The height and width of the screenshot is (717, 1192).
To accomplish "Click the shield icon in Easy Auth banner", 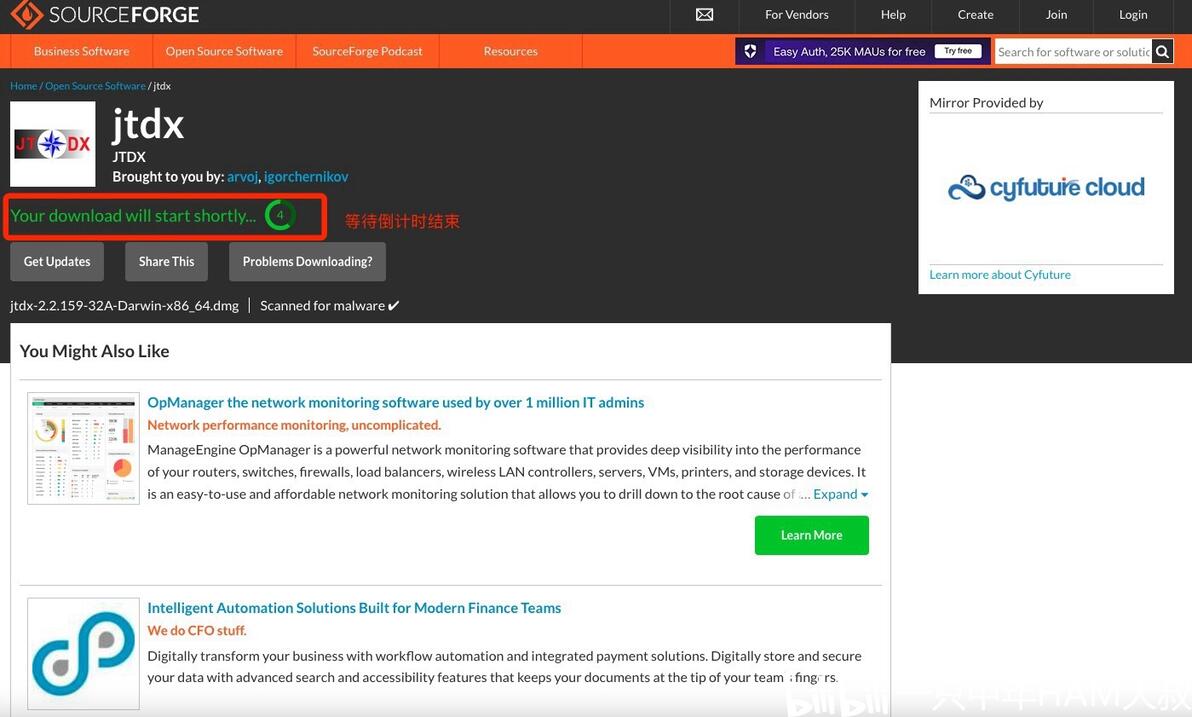I will pos(750,51).
